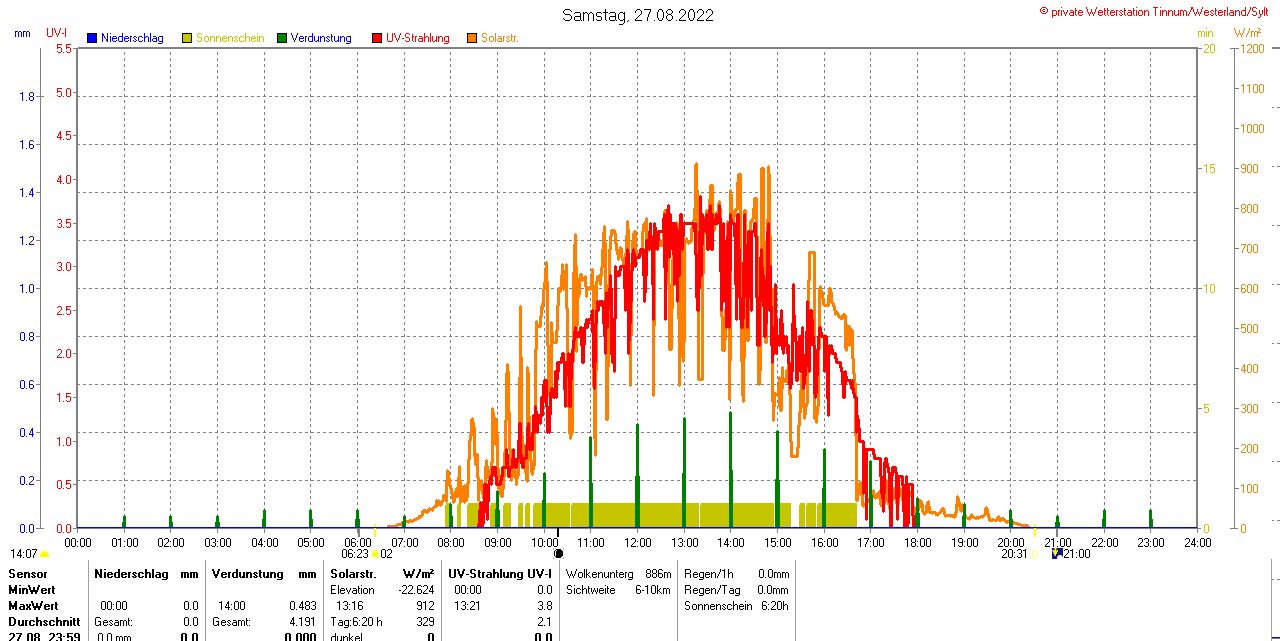Click the 12:00 label on the time axis
1280x641 pixels.
pos(638,542)
